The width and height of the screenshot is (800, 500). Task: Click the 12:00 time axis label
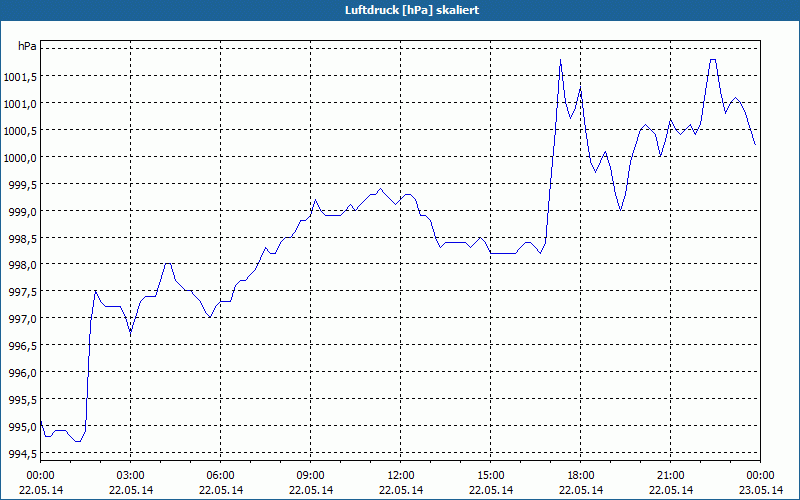[x=401, y=476]
